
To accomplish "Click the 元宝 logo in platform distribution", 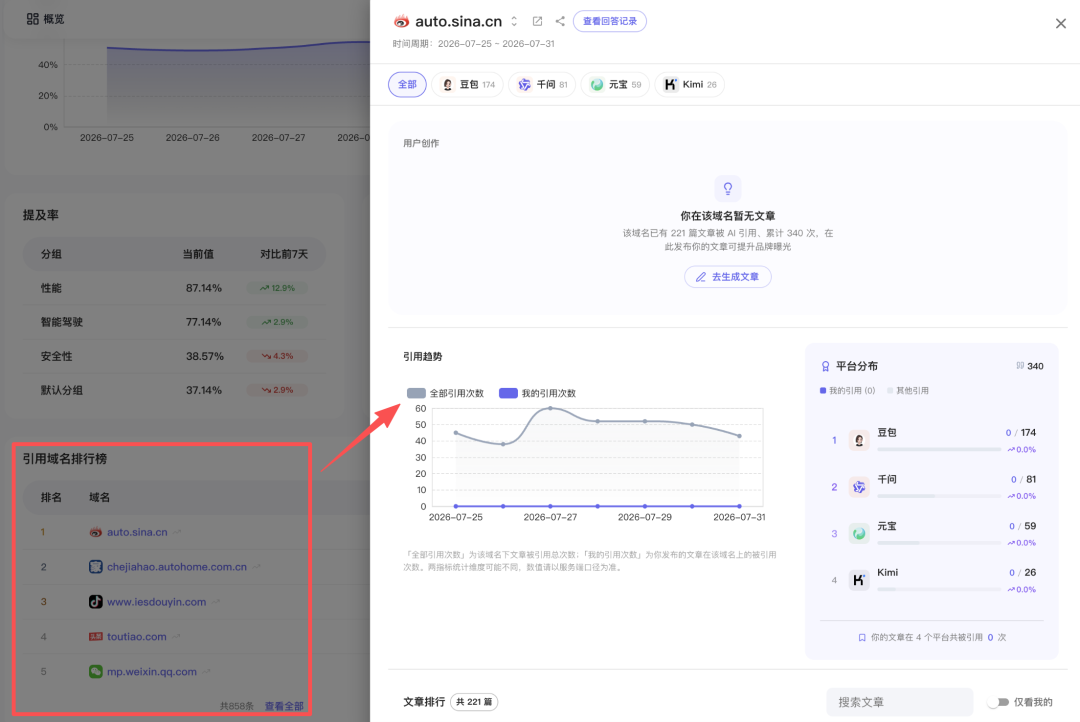I will [x=858, y=533].
